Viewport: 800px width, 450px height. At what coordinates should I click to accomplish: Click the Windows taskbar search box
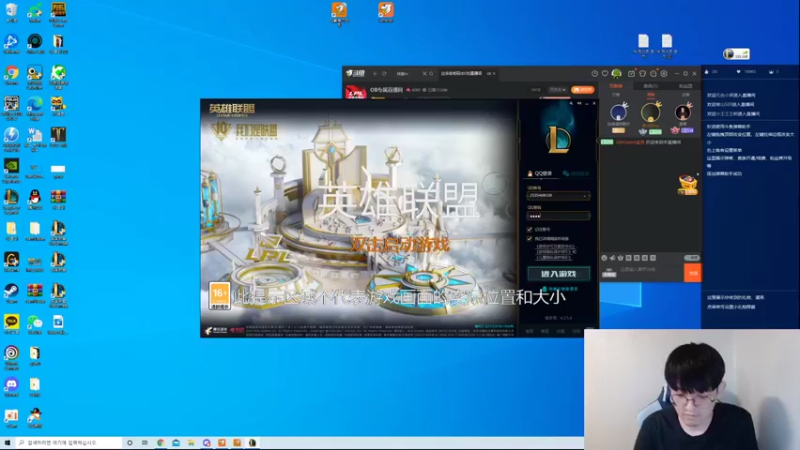tap(68, 443)
